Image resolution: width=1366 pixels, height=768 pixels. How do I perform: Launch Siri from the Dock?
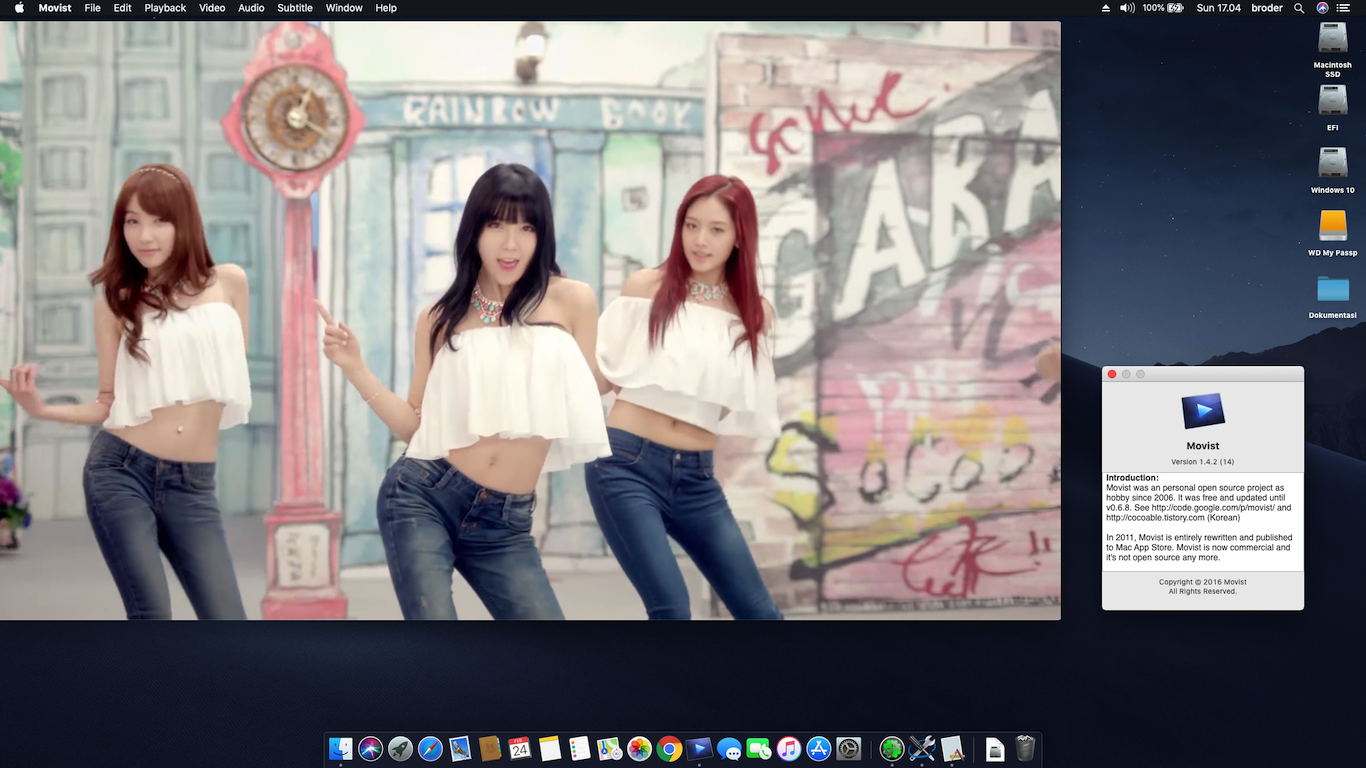[x=371, y=748]
